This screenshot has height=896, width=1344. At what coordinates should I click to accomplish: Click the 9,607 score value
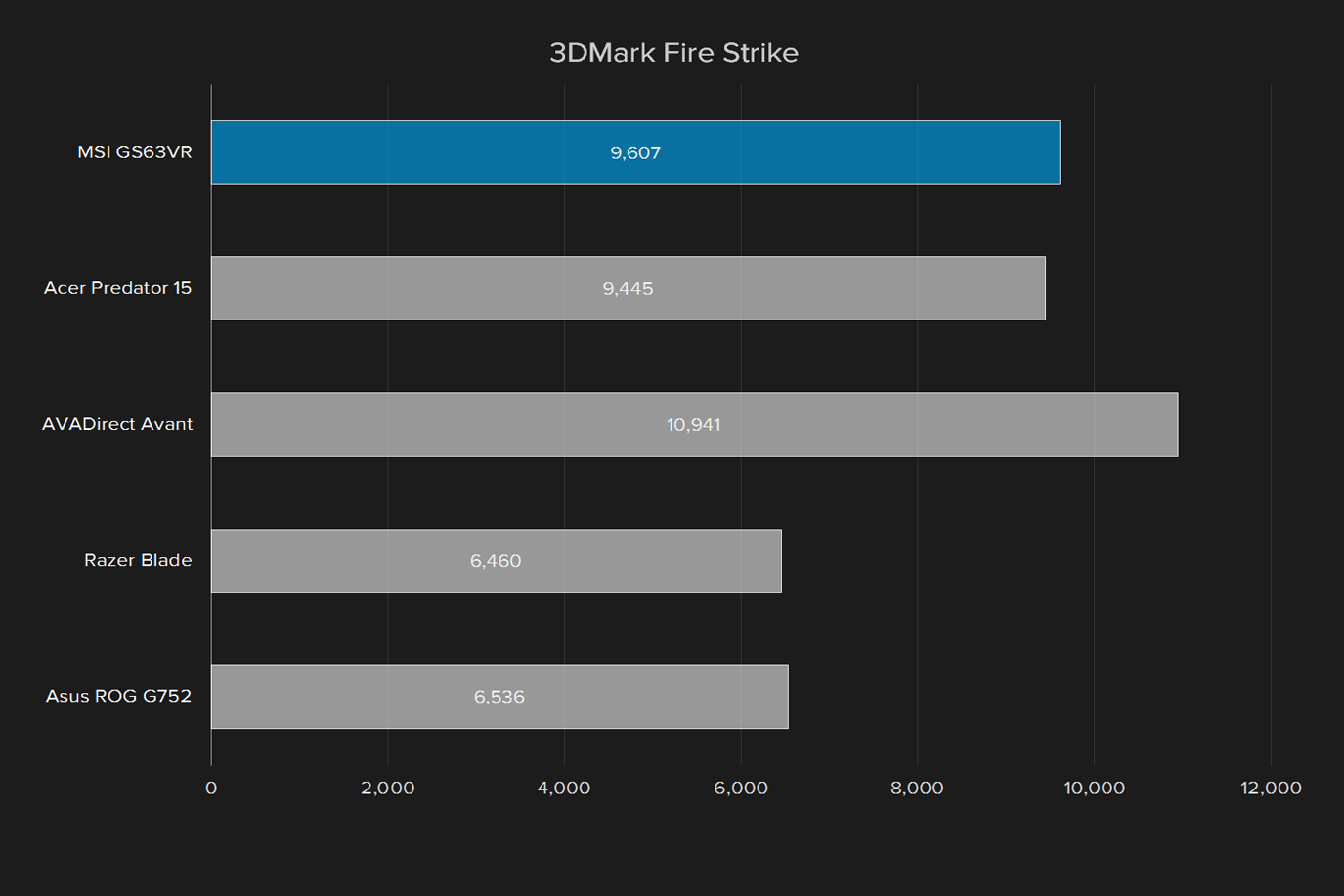coord(635,152)
